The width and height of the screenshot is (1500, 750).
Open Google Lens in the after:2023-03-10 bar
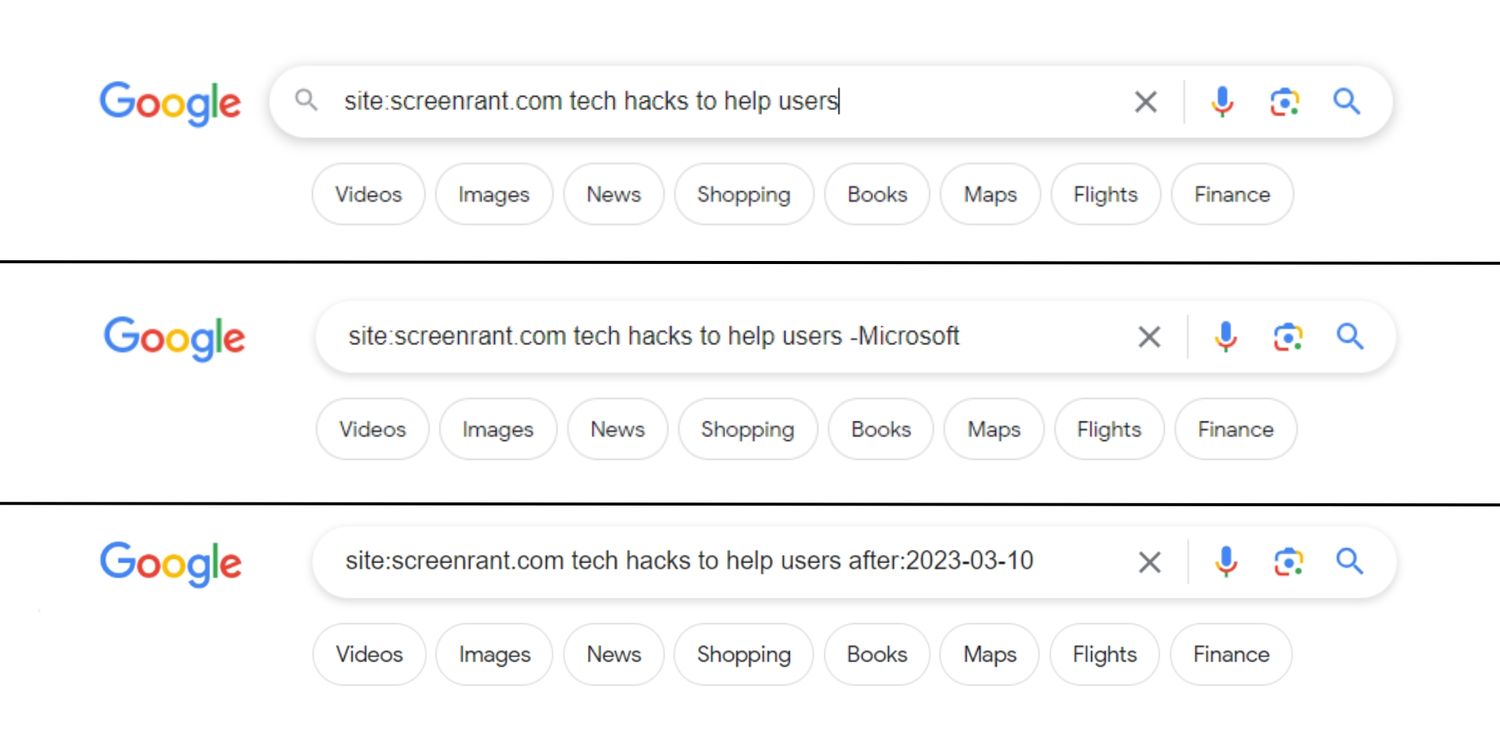[1288, 562]
